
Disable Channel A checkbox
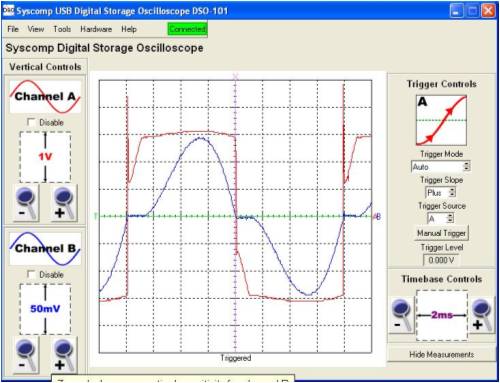point(31,122)
